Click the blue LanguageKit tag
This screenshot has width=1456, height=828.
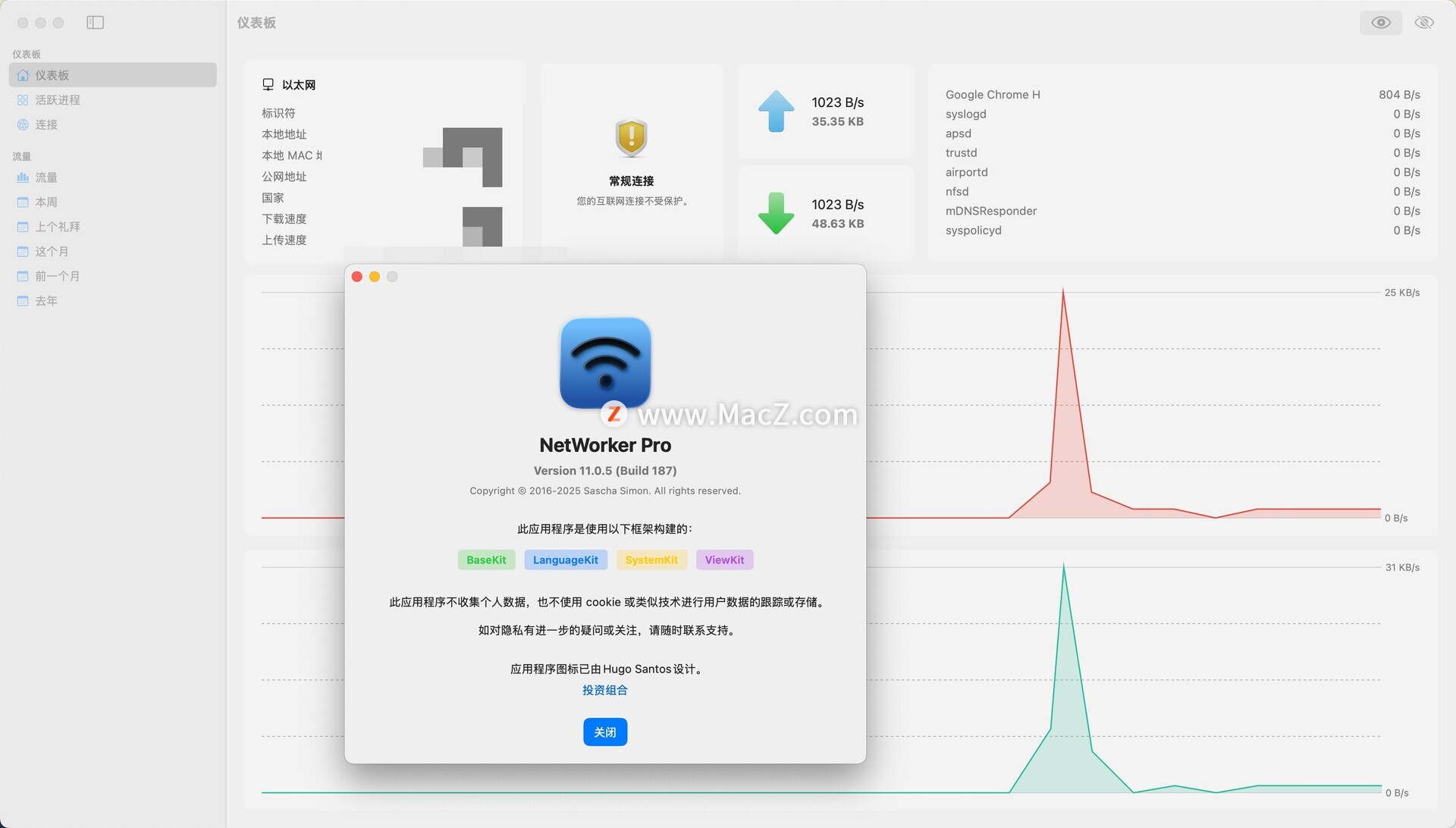[x=565, y=560]
